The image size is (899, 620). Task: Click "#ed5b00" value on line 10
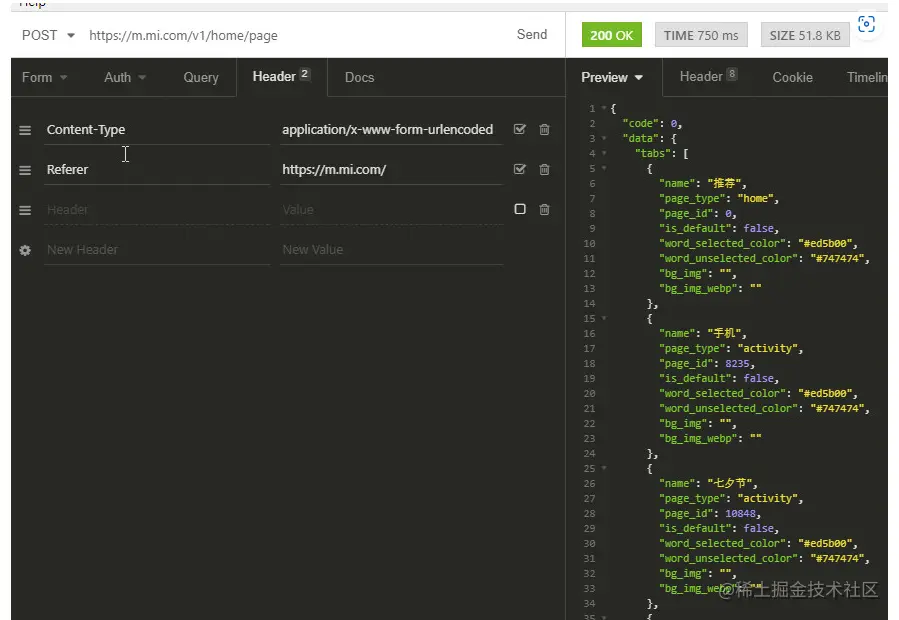pyautogui.click(x=824, y=243)
